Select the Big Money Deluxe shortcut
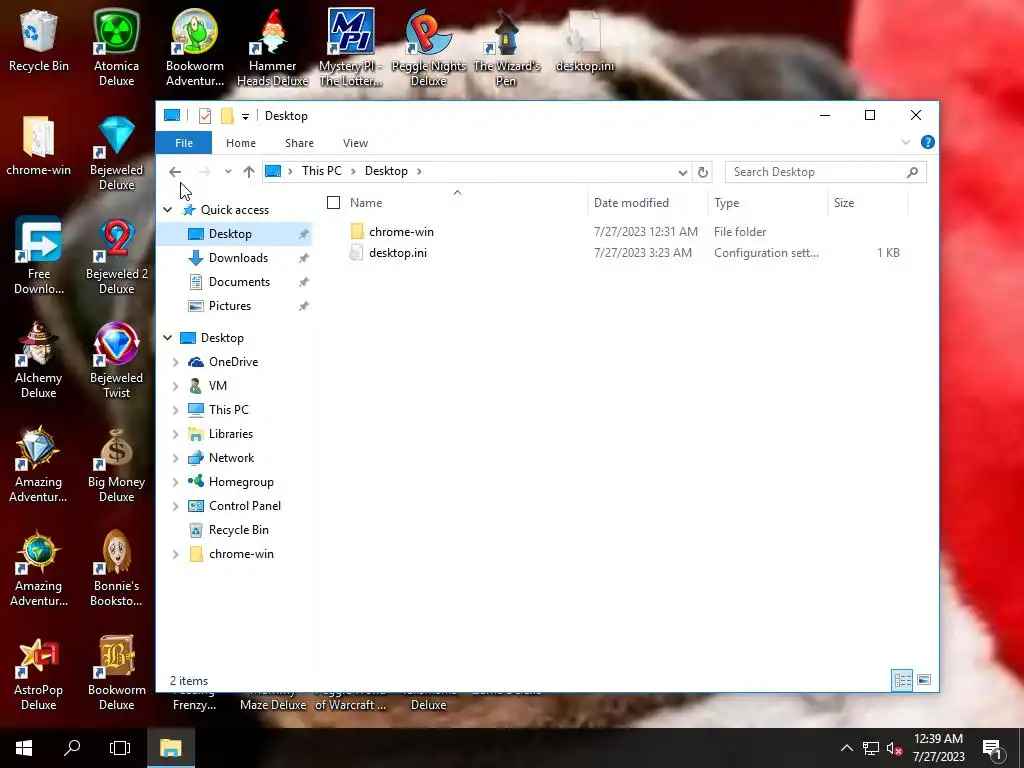The height and width of the screenshot is (768, 1024). tap(116, 464)
